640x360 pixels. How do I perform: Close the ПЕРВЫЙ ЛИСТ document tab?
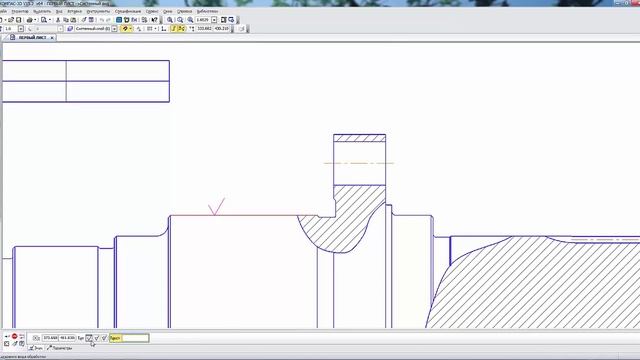[x=52, y=38]
